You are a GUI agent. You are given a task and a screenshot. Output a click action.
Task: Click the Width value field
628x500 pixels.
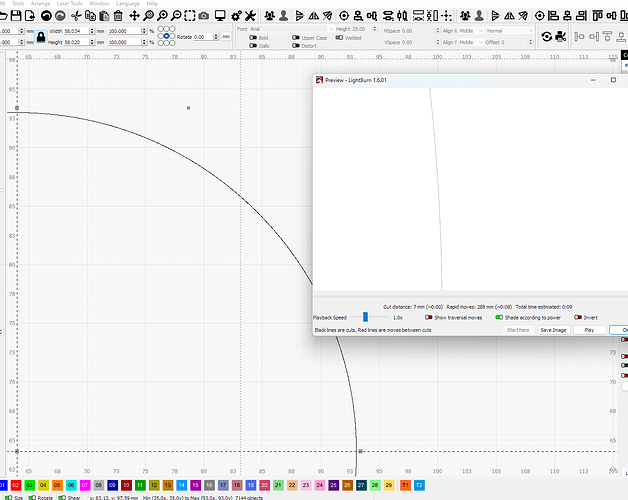tap(77, 31)
